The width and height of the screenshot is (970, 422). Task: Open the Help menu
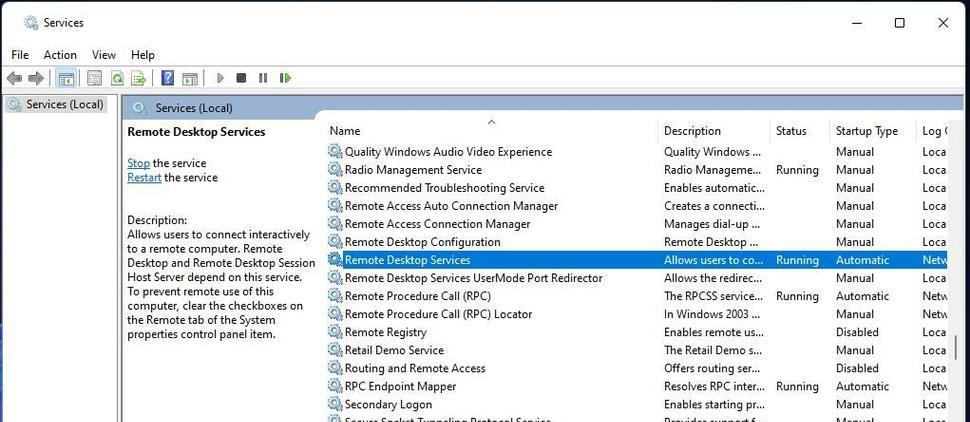pyautogui.click(x=143, y=55)
